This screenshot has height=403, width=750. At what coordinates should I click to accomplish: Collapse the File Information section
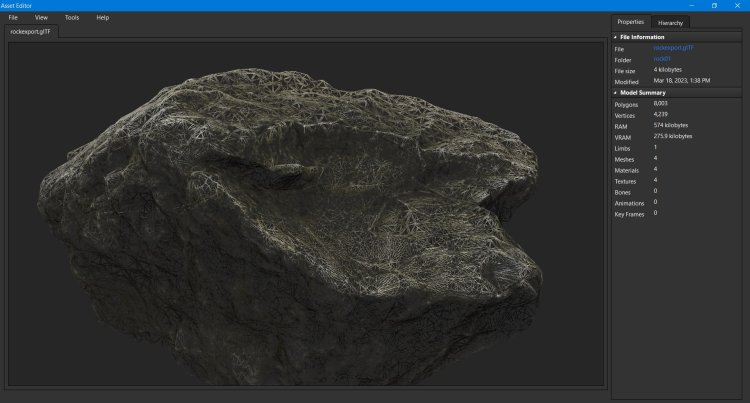coord(615,37)
